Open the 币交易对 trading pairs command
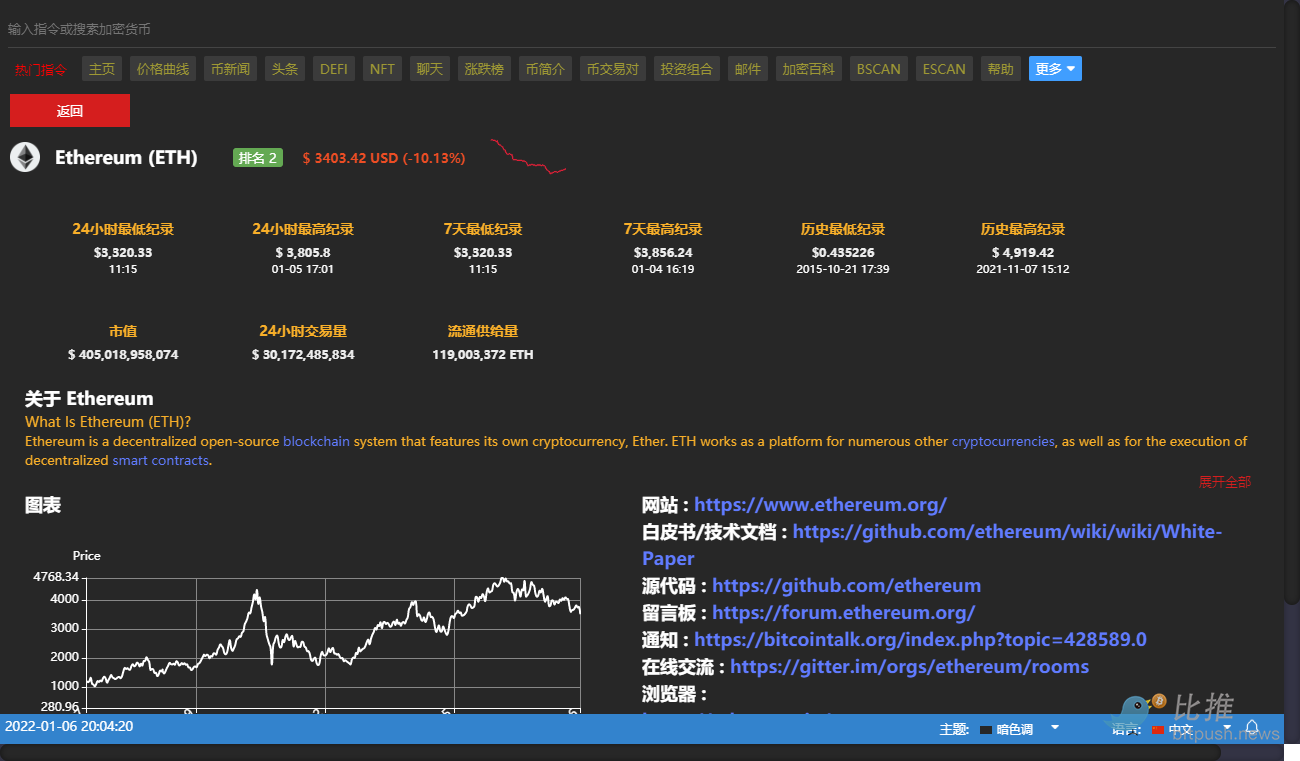This screenshot has width=1300, height=761. [x=613, y=69]
